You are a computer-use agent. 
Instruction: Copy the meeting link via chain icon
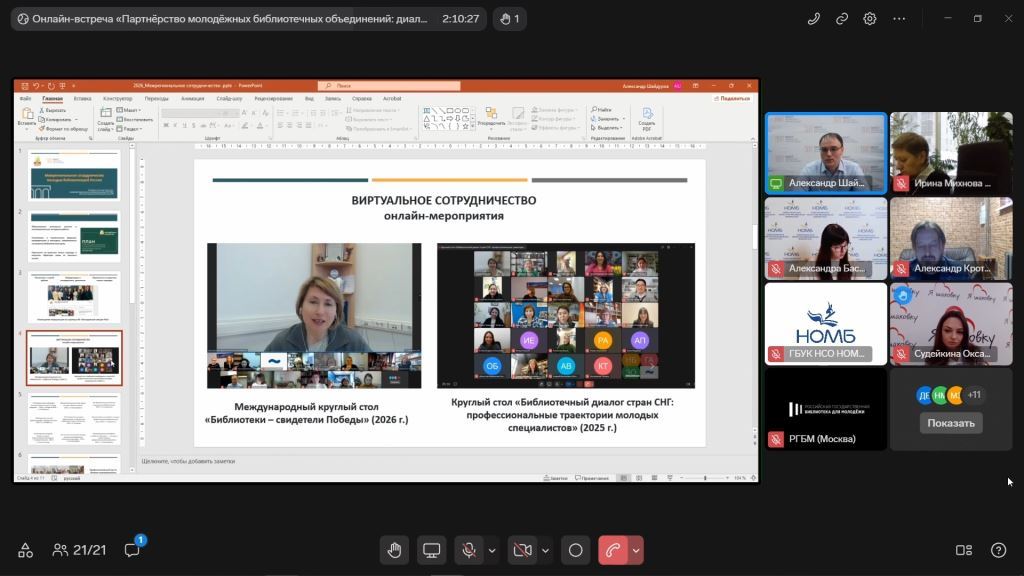click(842, 19)
